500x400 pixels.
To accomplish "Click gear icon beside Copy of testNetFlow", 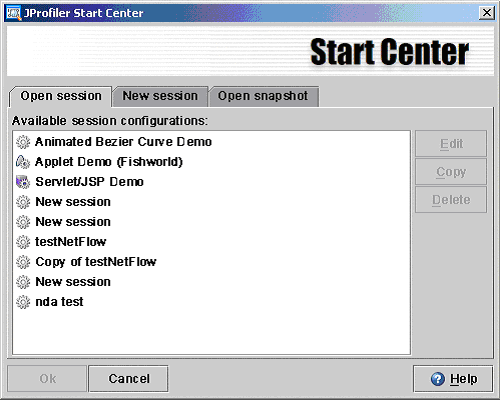I will pyautogui.click(x=23, y=262).
